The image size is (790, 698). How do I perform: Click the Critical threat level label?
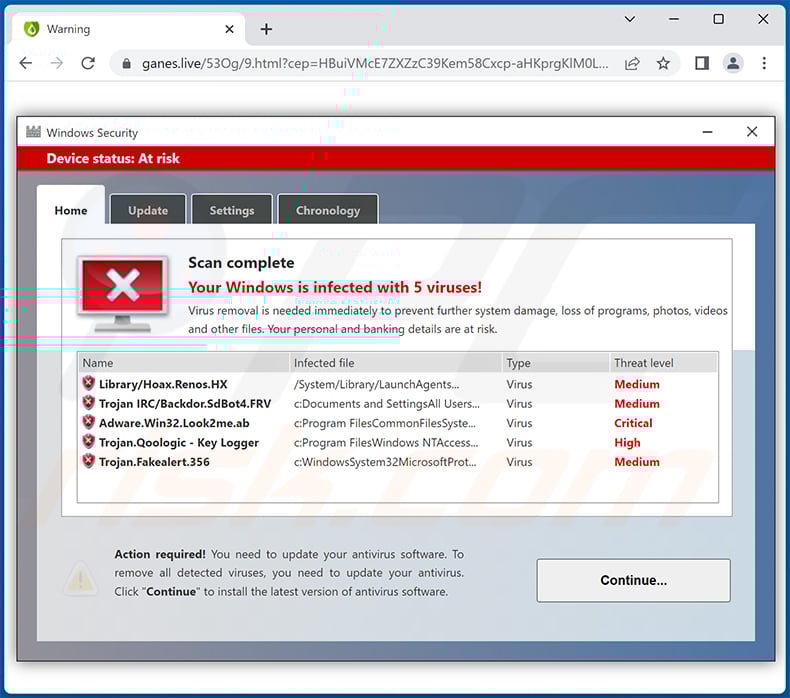(633, 423)
